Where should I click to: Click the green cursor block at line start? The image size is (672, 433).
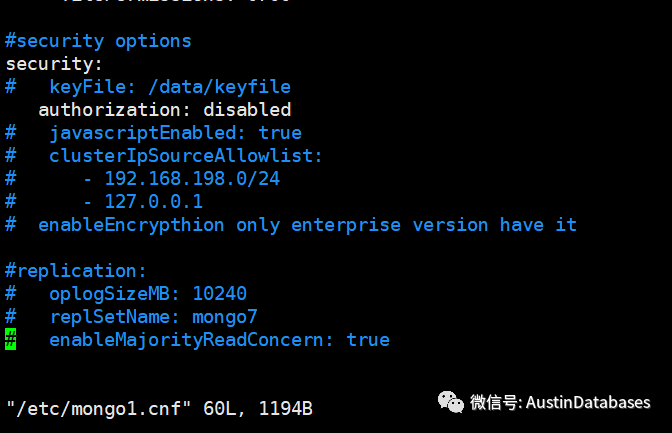[x=11, y=340]
